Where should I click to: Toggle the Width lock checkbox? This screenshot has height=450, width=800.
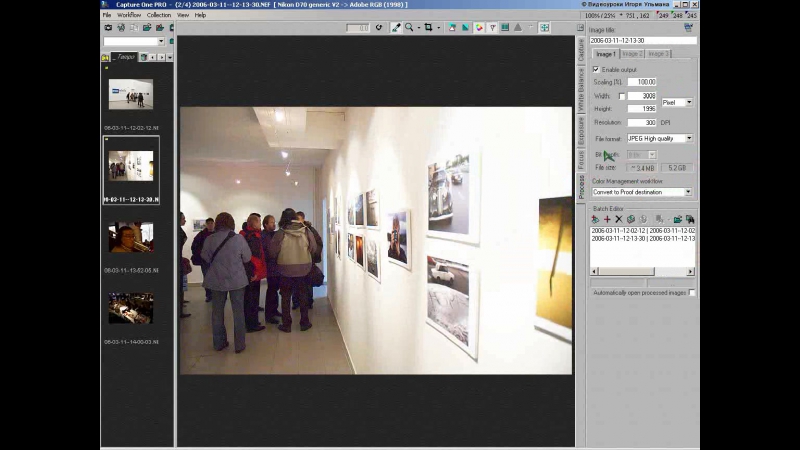coord(621,96)
